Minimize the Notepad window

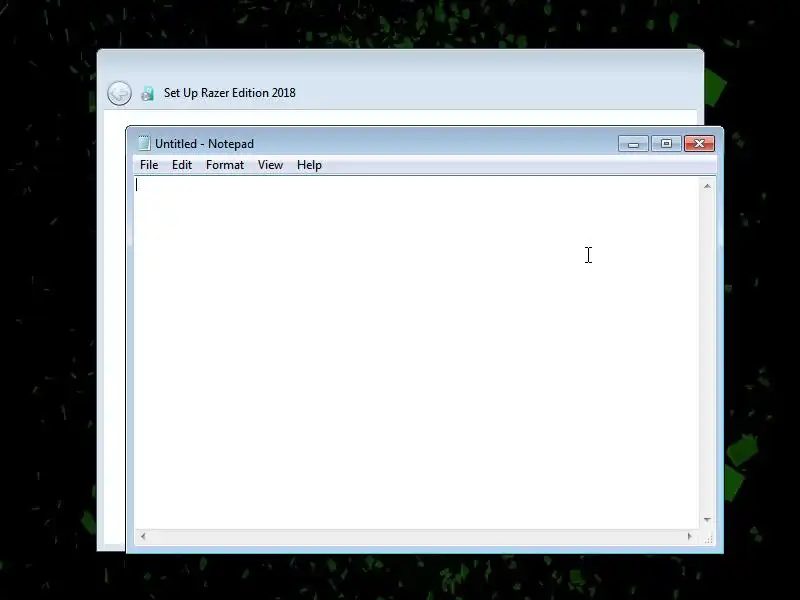[x=633, y=144]
